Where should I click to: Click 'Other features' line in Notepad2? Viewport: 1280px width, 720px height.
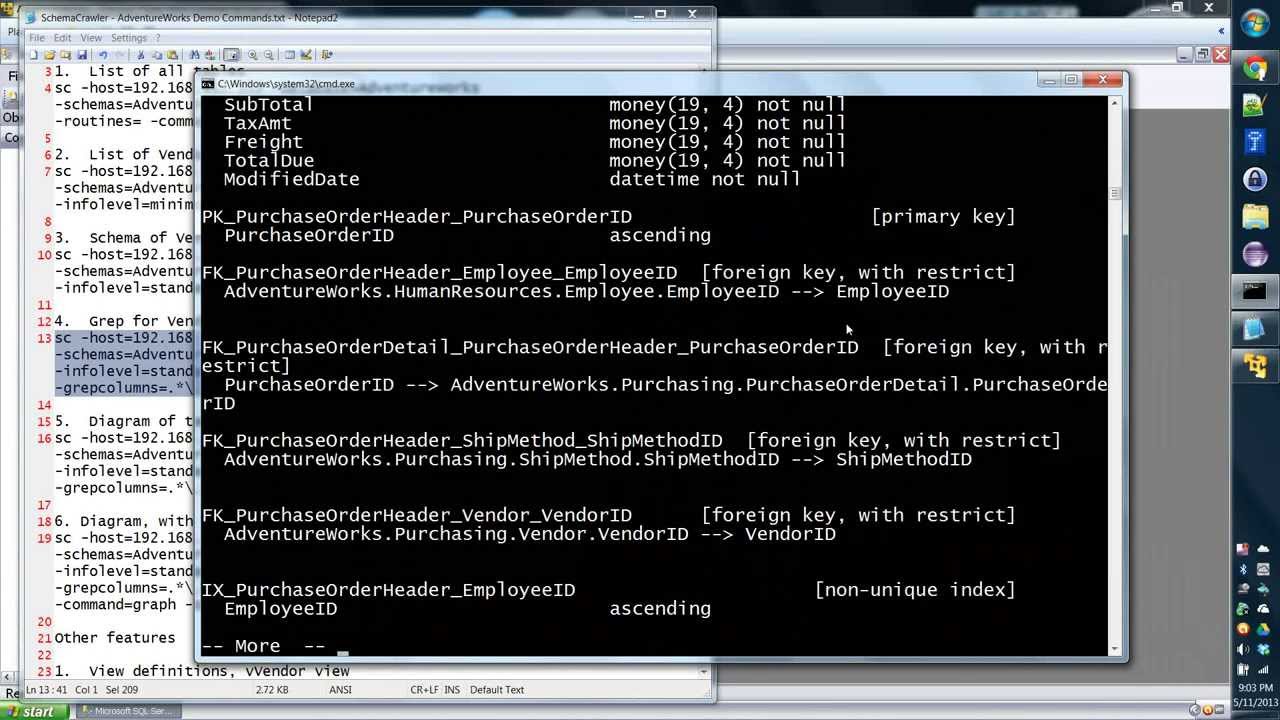114,638
